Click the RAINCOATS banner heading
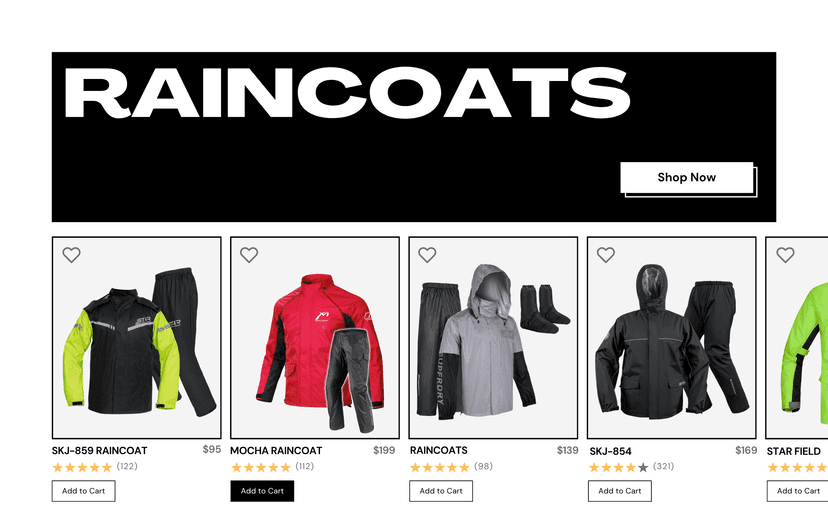Image resolution: width=828 pixels, height=518 pixels. 347,93
